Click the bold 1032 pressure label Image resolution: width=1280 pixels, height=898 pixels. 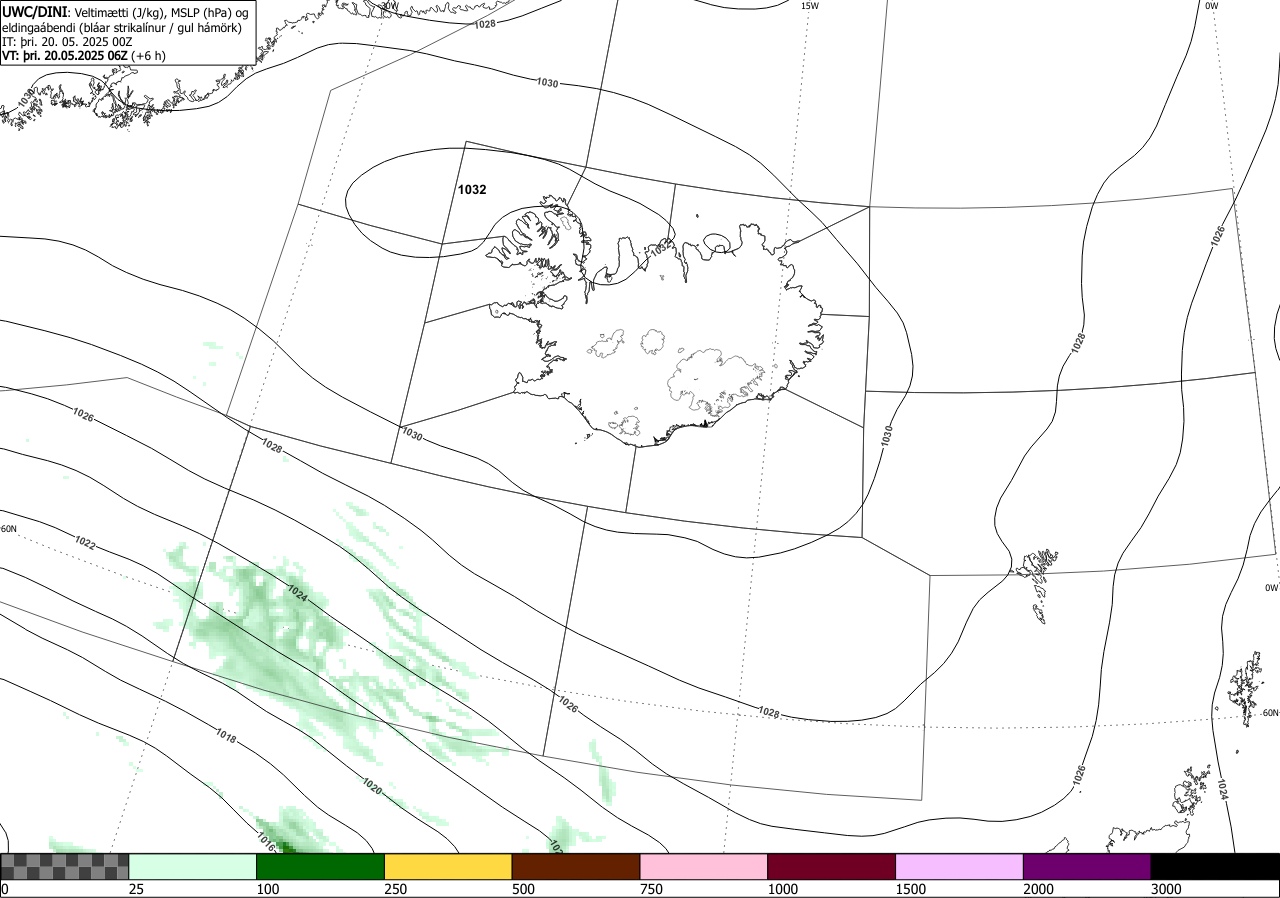coord(472,189)
